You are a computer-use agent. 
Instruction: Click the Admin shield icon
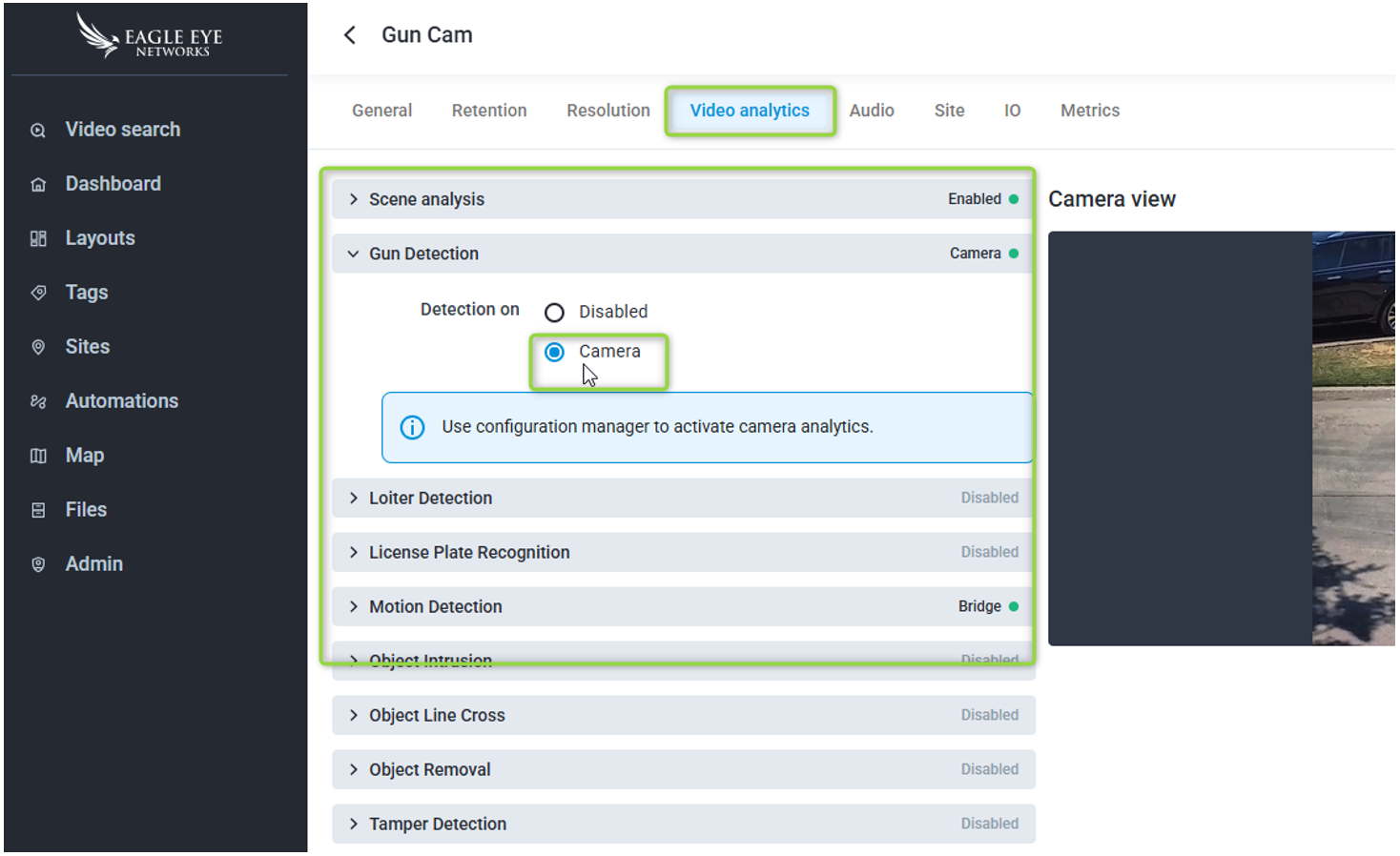38,565
